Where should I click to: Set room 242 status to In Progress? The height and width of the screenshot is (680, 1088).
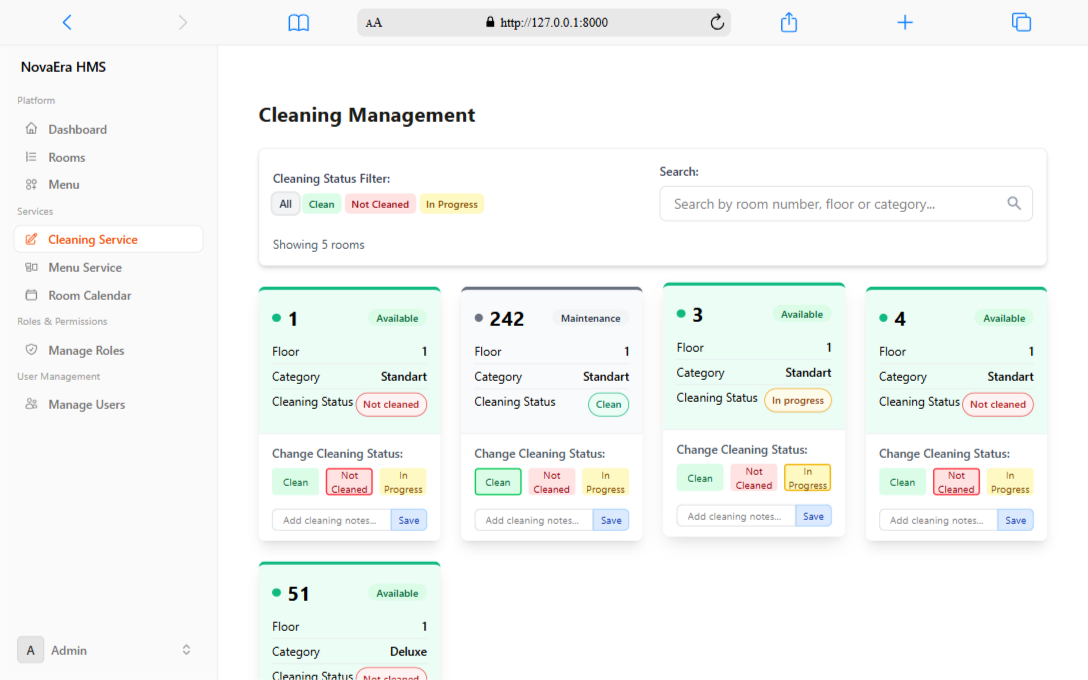tap(605, 482)
